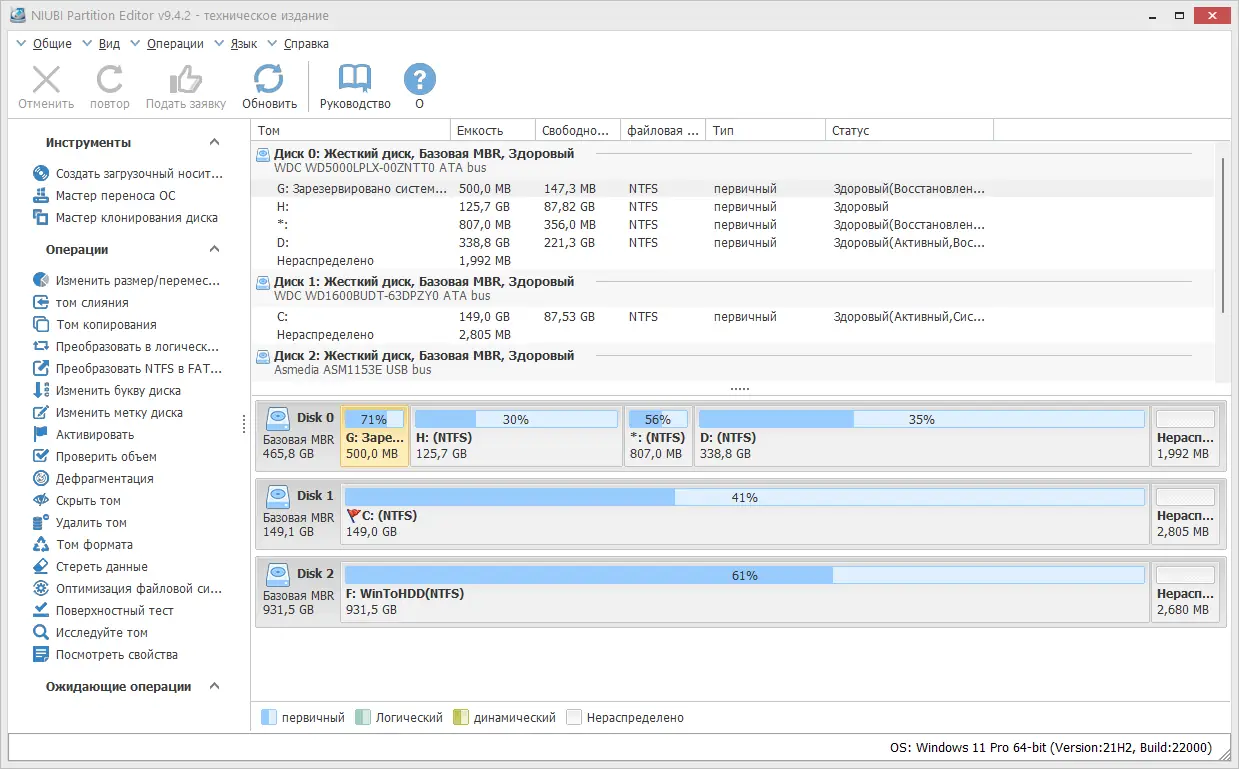Viewport: 1239px width, 769px height.
Task: Collapse the Операции section chevron
Action: (x=214, y=250)
